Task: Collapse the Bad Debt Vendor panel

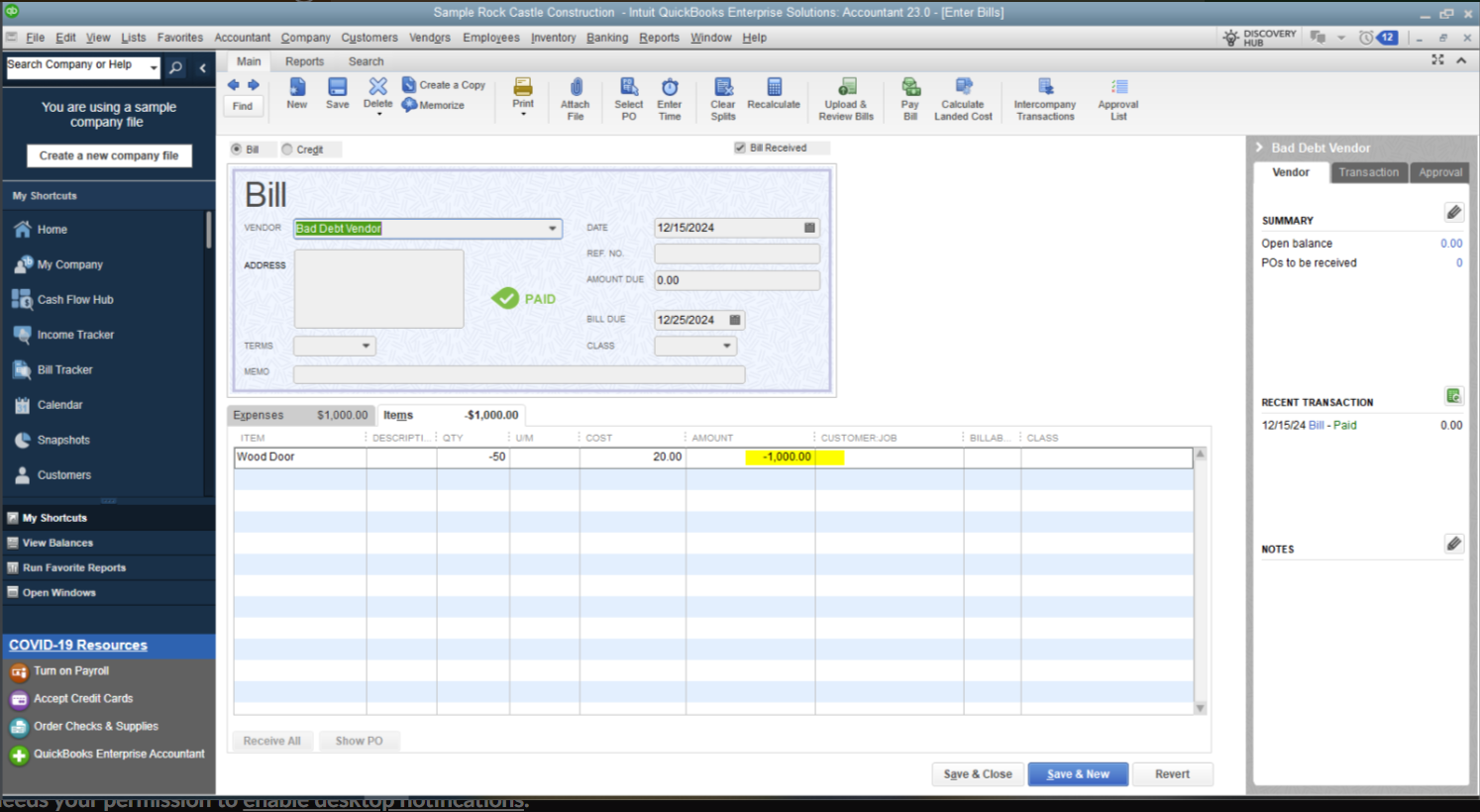Action: [x=1260, y=148]
